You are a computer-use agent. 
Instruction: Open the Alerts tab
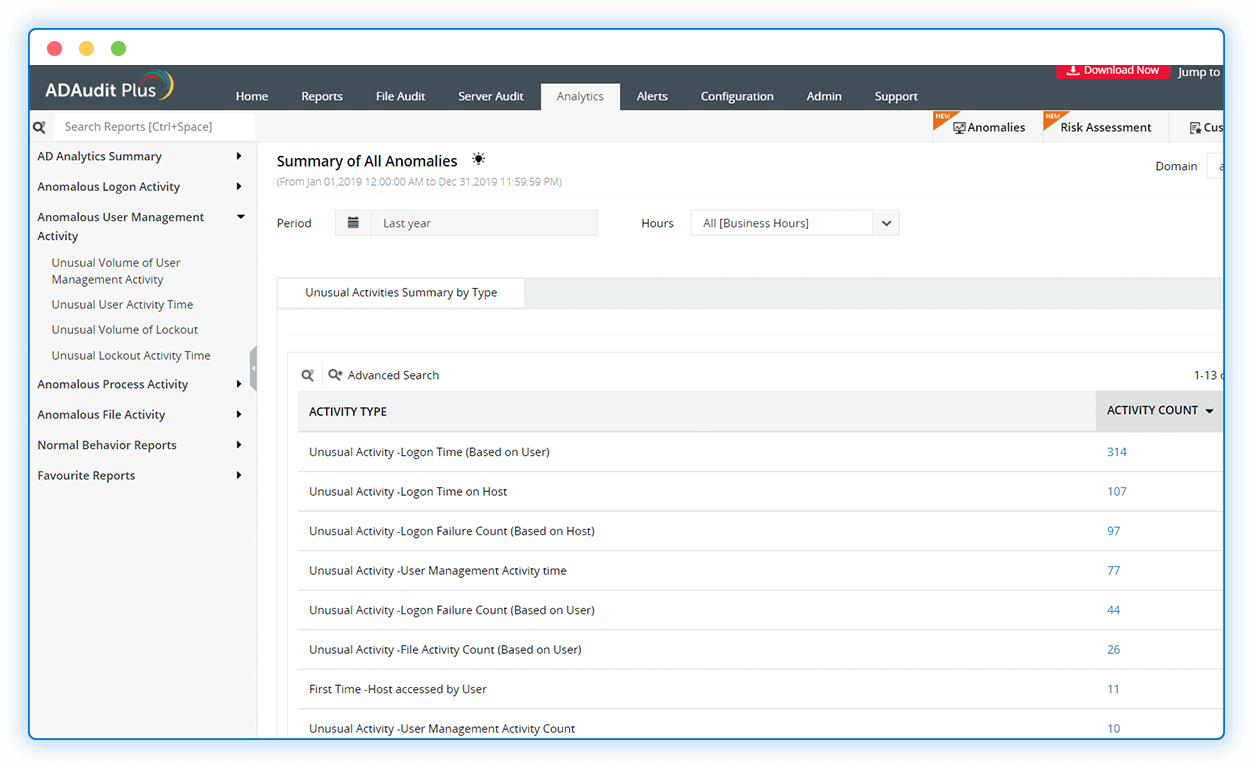coord(652,97)
